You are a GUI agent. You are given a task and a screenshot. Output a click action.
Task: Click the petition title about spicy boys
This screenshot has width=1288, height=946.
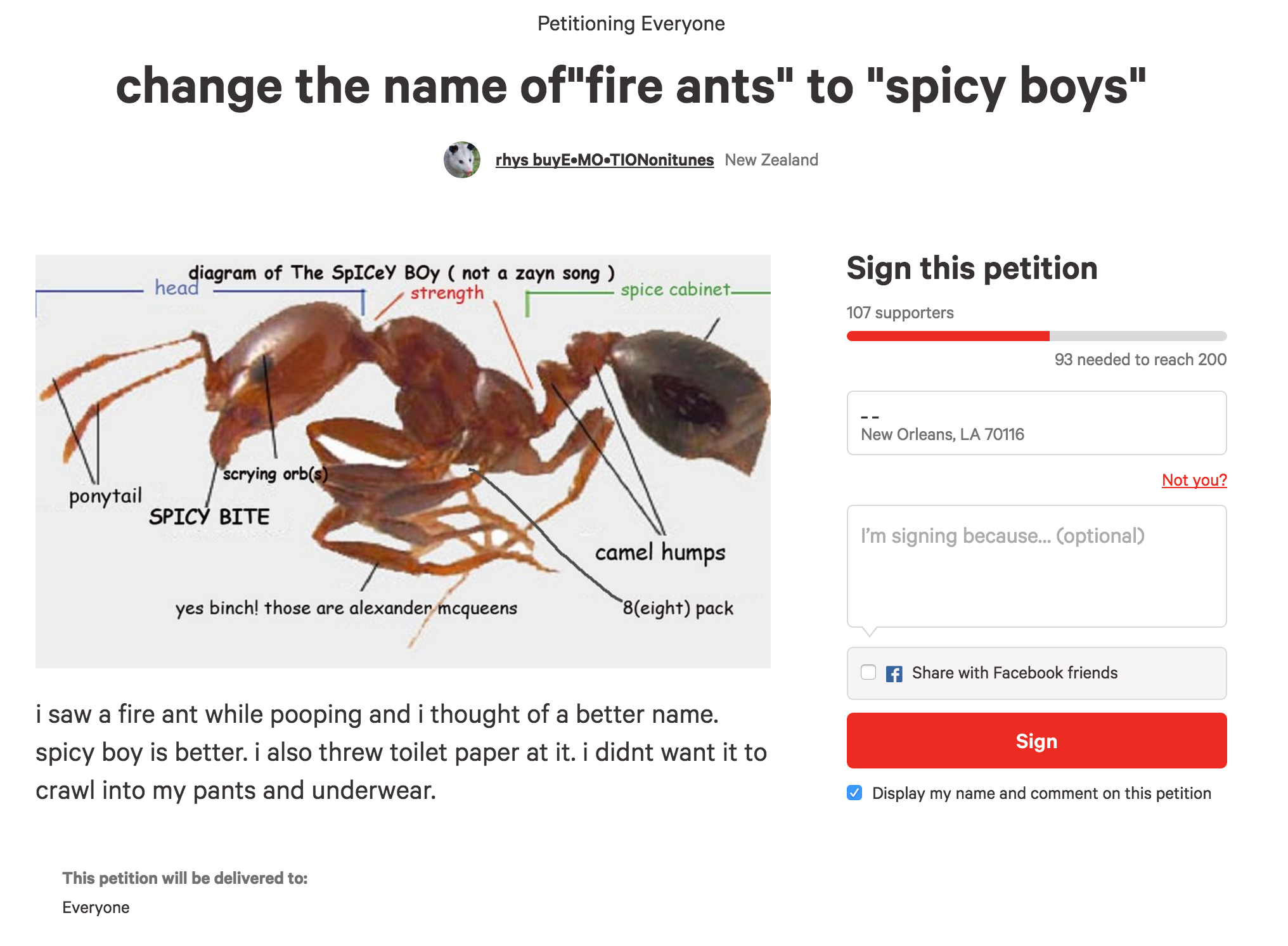[x=631, y=86]
